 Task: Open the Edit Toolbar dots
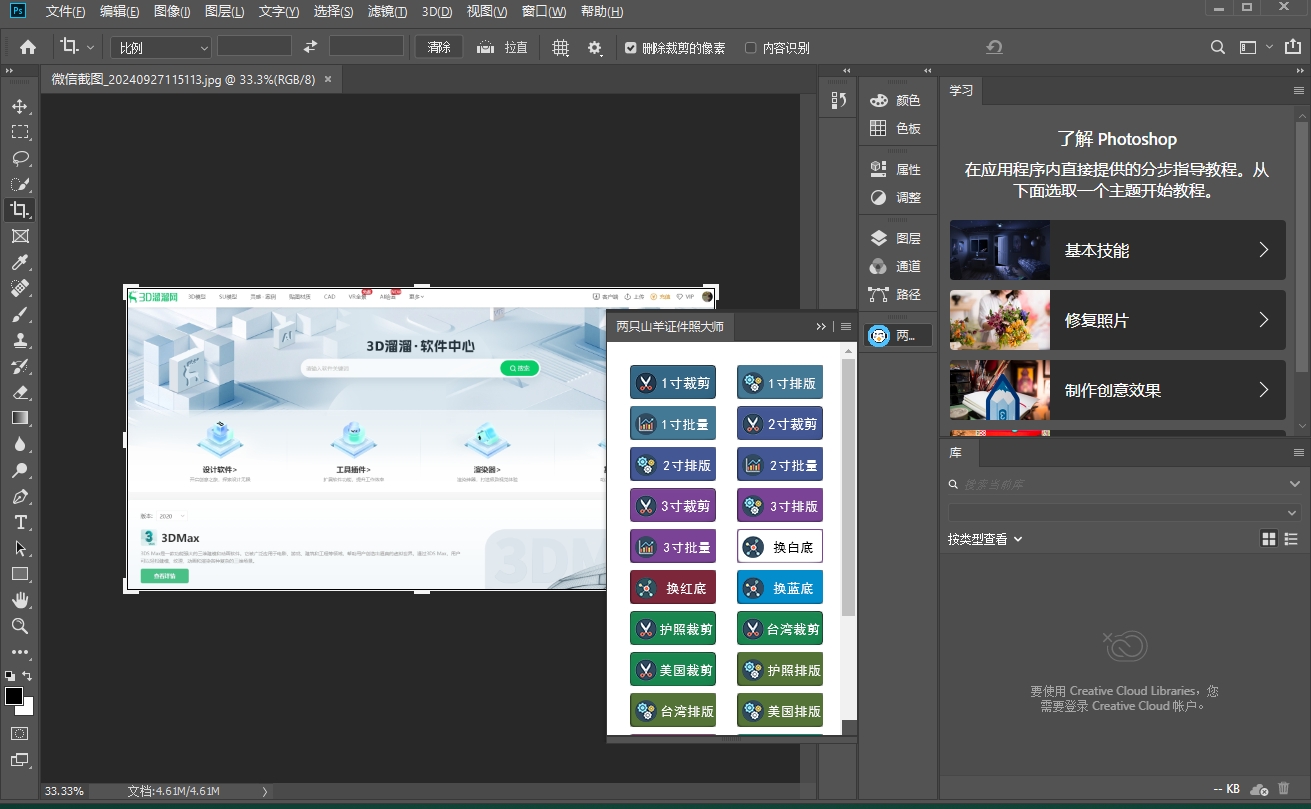tap(20, 652)
